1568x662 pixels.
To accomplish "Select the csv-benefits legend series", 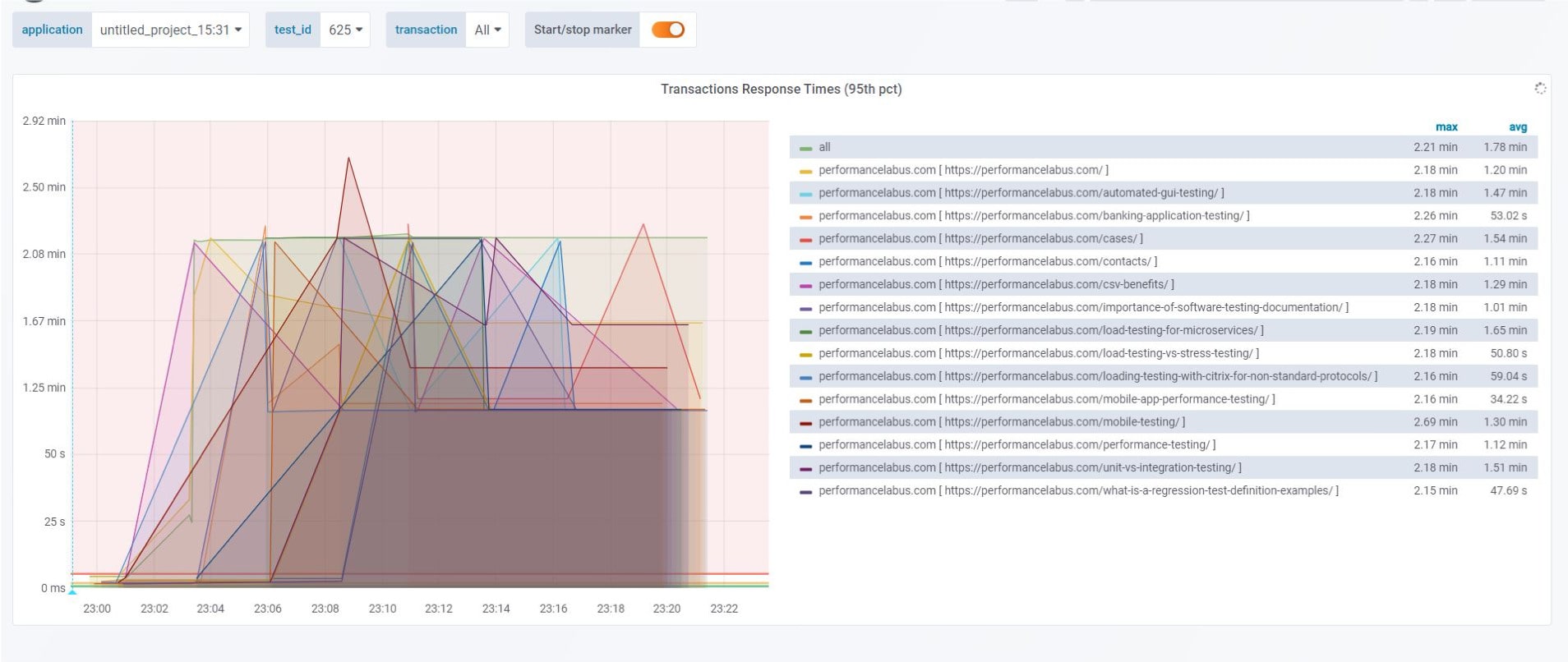I will [996, 284].
